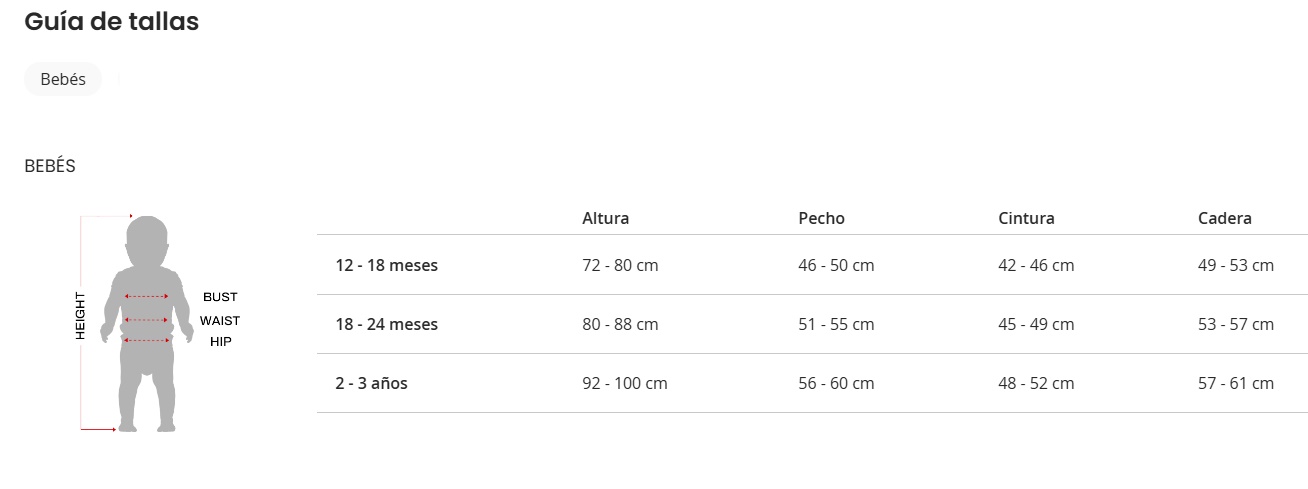Image resolution: width=1308 pixels, height=489 pixels.
Task: Click the baby silhouette measurement diagram
Action: pyautogui.click(x=147, y=324)
